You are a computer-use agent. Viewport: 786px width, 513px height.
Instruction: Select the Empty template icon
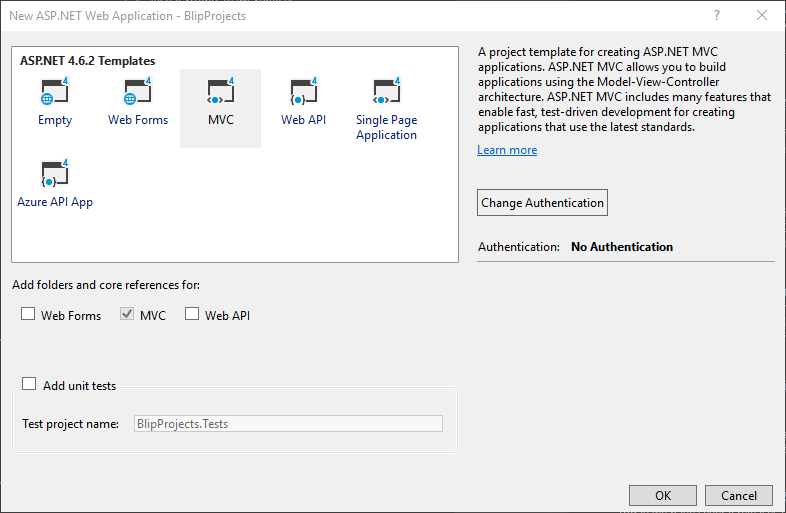pos(54,91)
